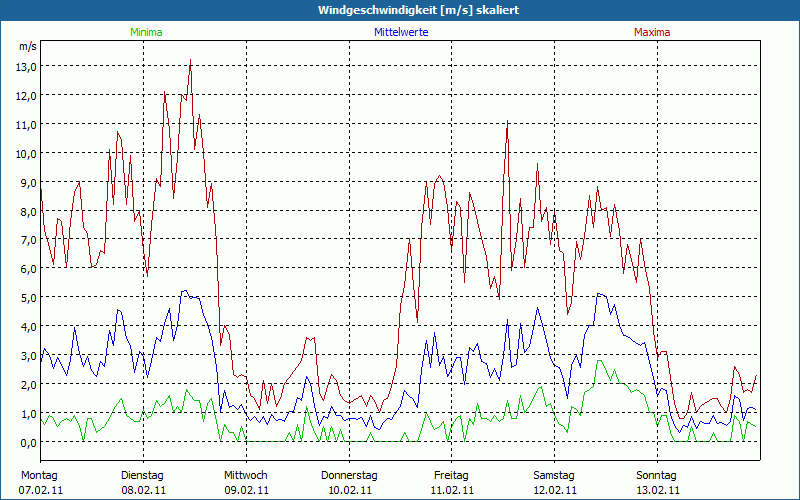Click the 5,0 y-axis value
The height and width of the screenshot is (500, 800).
point(28,297)
